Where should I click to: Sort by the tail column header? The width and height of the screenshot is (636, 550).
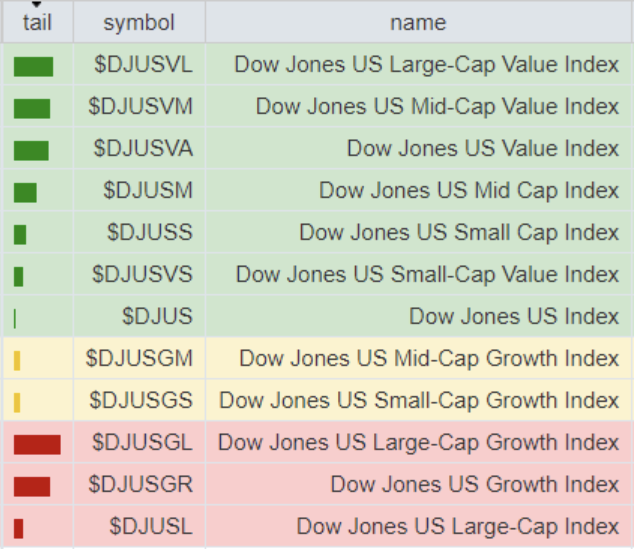point(37,22)
